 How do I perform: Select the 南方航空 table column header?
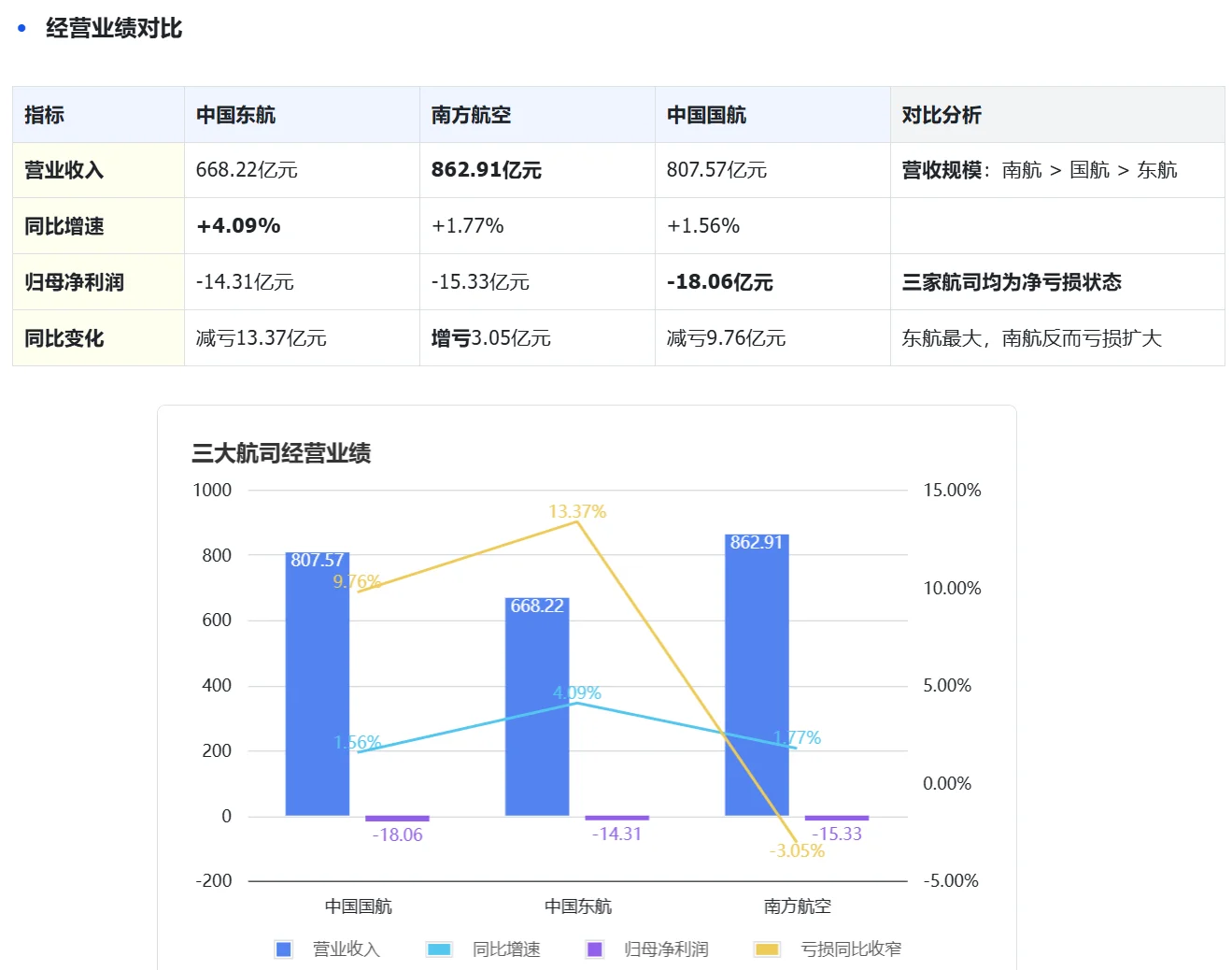[537, 115]
